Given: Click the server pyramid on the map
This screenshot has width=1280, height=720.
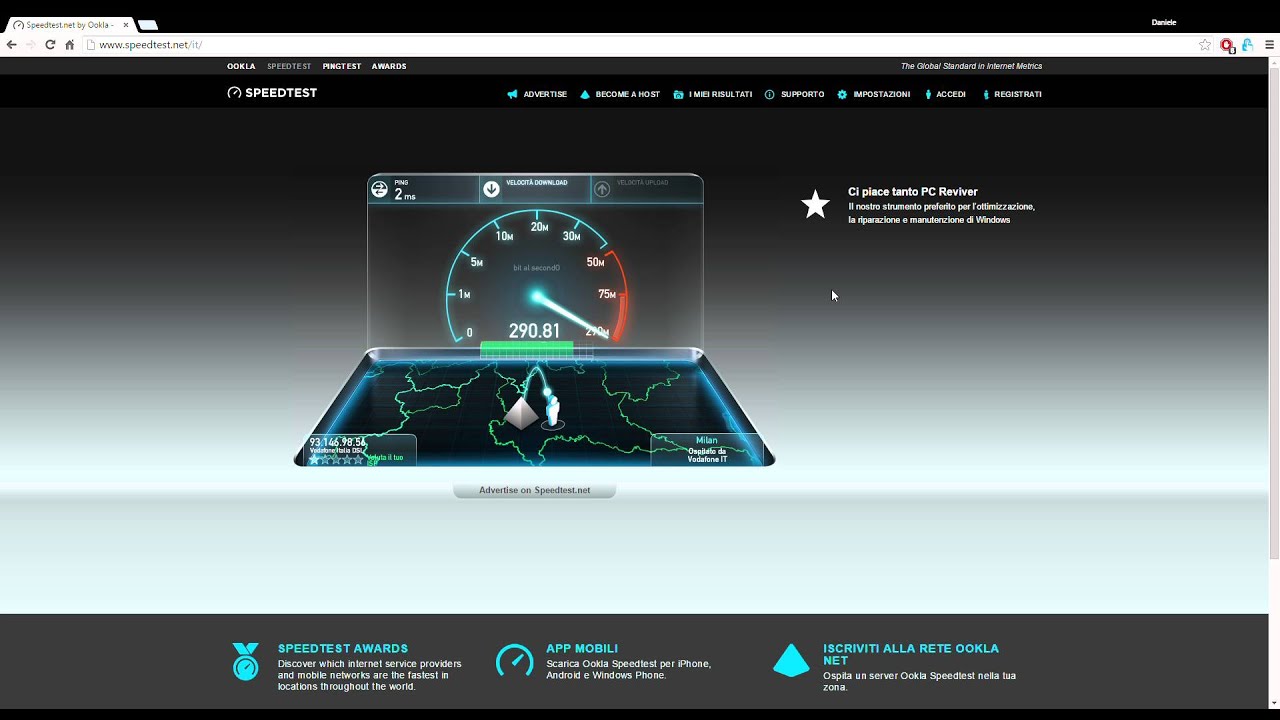Looking at the screenshot, I should pos(521,413).
